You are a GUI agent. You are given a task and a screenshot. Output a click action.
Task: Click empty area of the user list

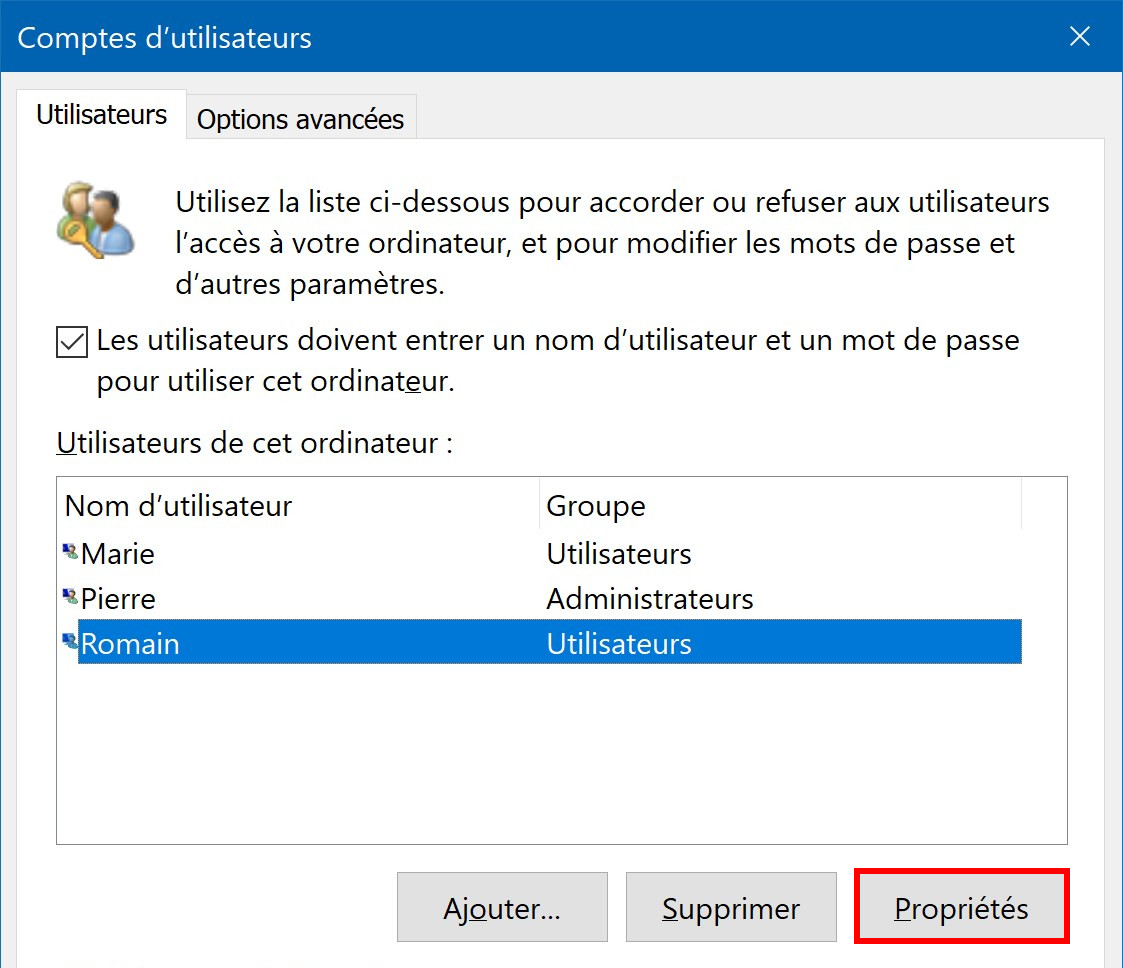coord(562,752)
